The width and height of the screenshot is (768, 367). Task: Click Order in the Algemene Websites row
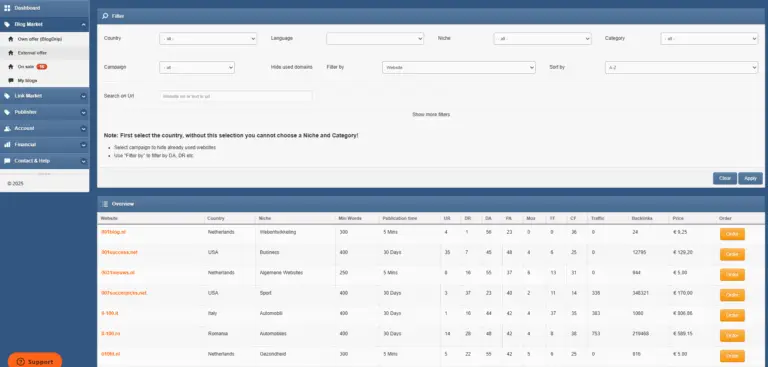pos(732,275)
